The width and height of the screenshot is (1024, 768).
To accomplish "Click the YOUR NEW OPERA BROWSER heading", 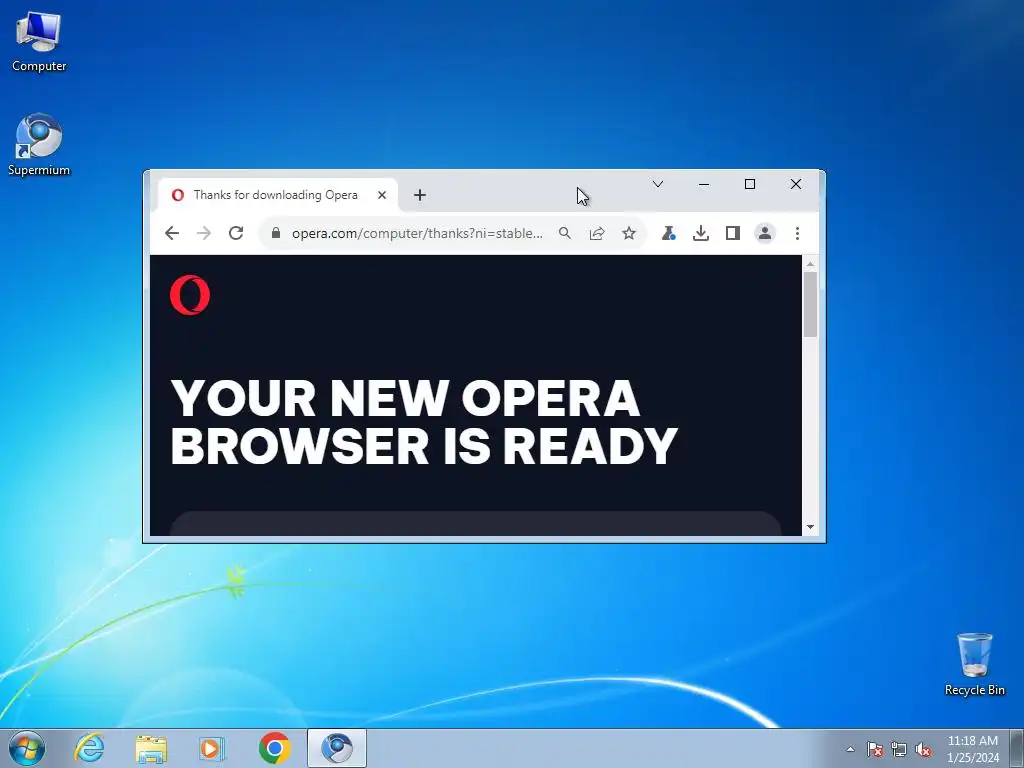I will (424, 422).
